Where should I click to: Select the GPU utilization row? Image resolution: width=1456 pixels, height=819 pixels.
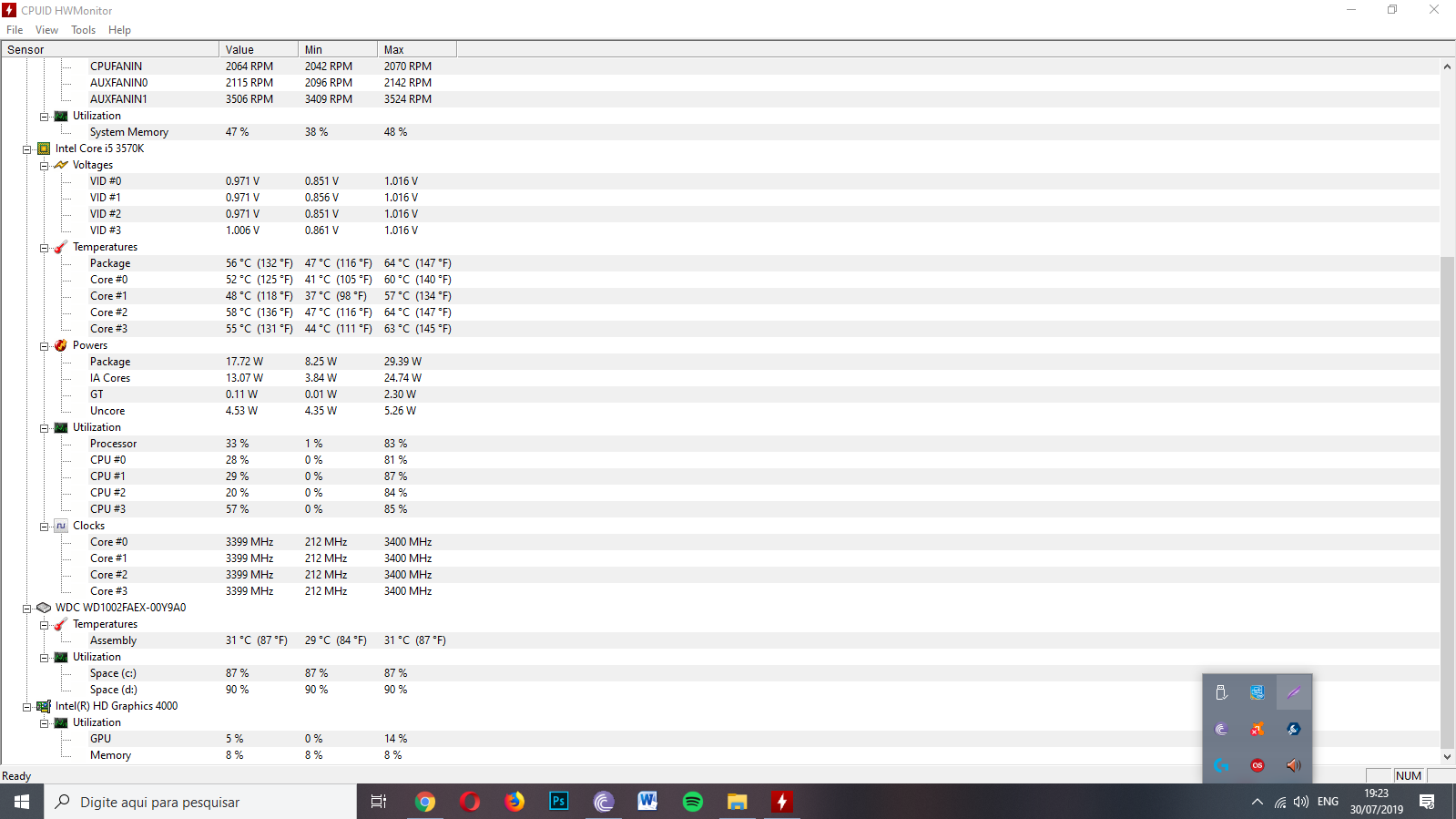pyautogui.click(x=720, y=739)
